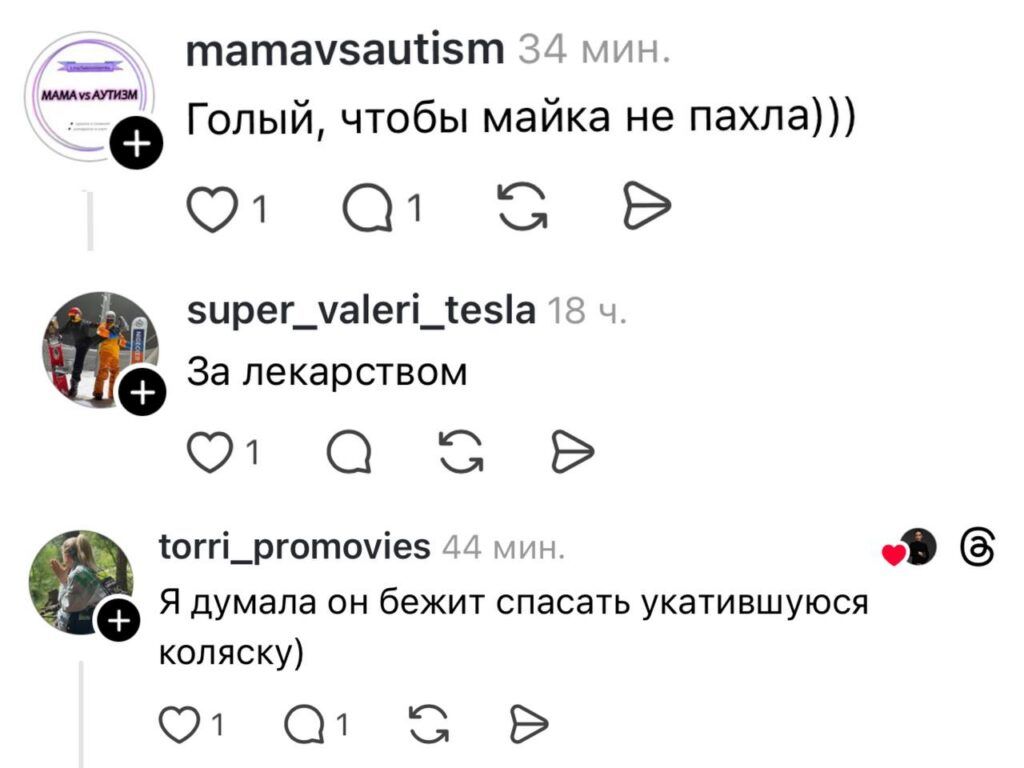
Task: Like the super_valeri_tesla comment
Action: (x=208, y=455)
